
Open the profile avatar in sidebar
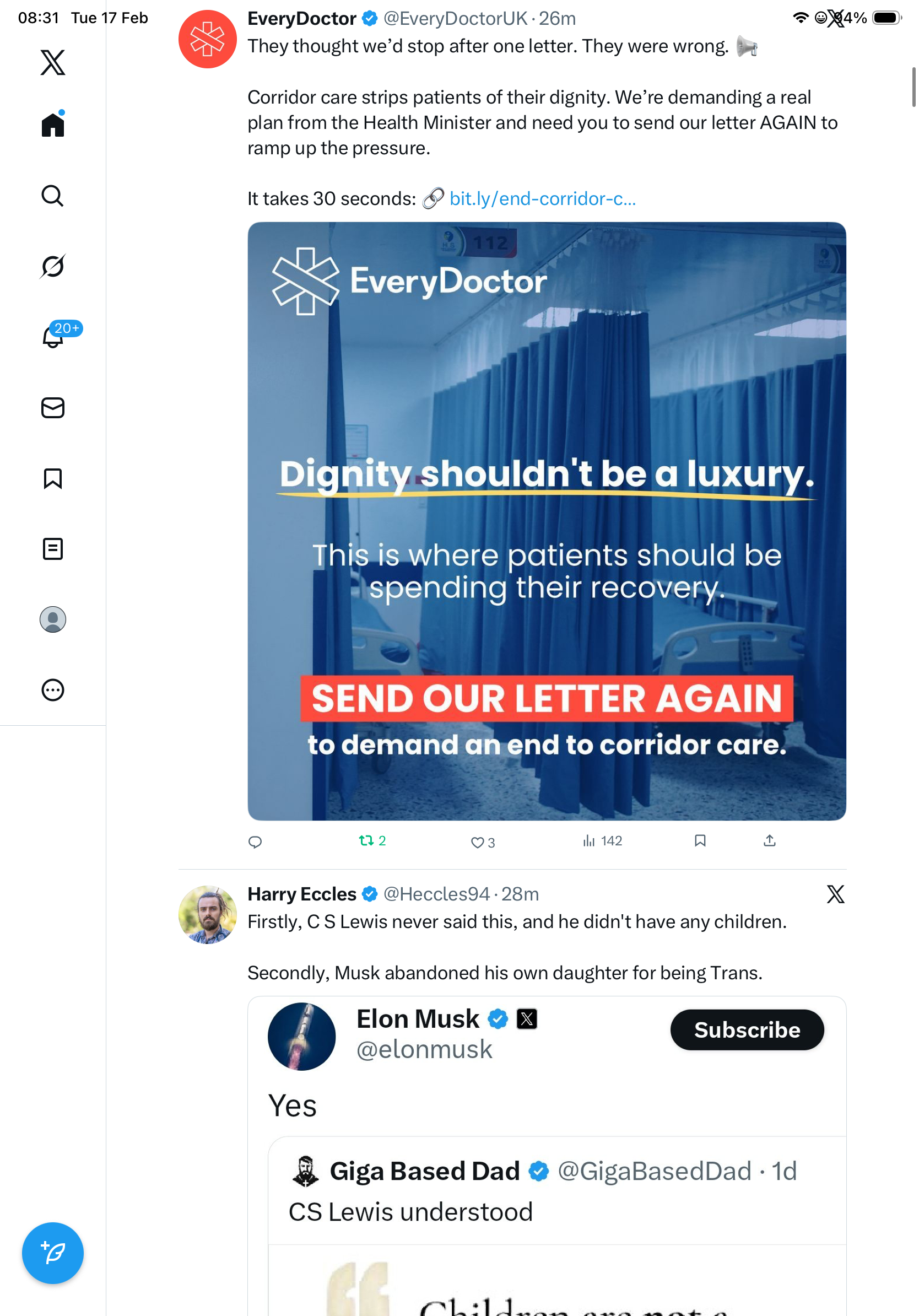point(53,619)
